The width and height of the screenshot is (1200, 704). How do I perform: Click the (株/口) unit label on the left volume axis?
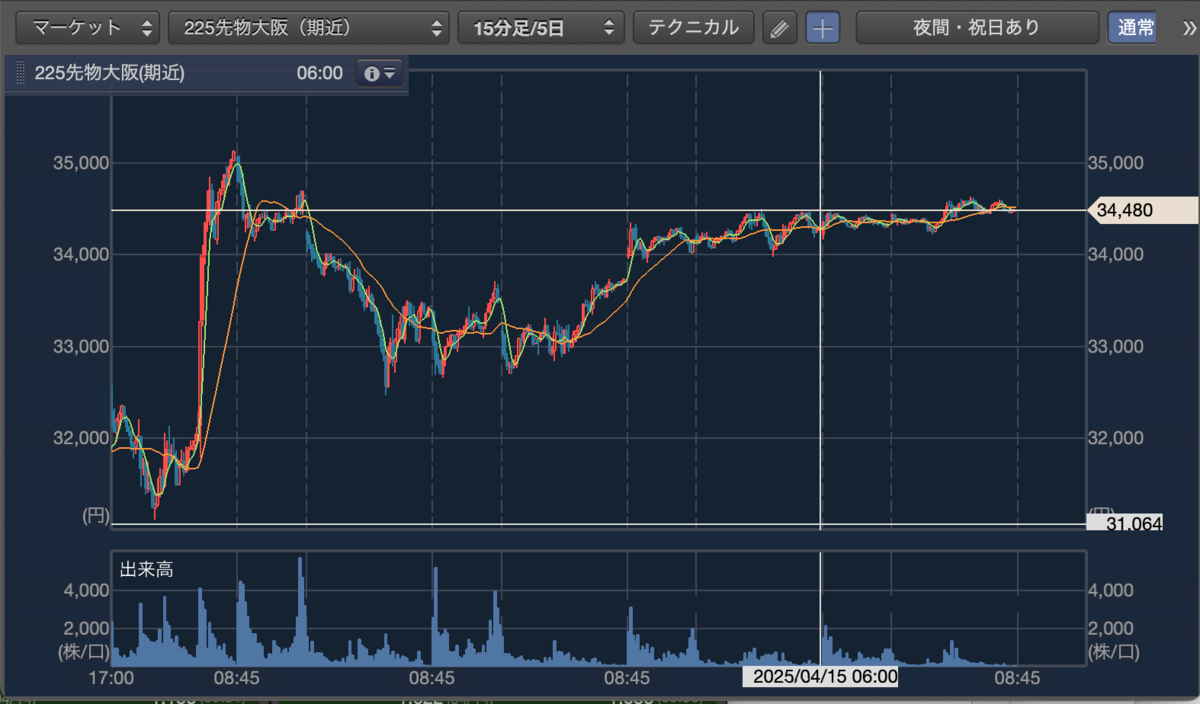pos(85,651)
